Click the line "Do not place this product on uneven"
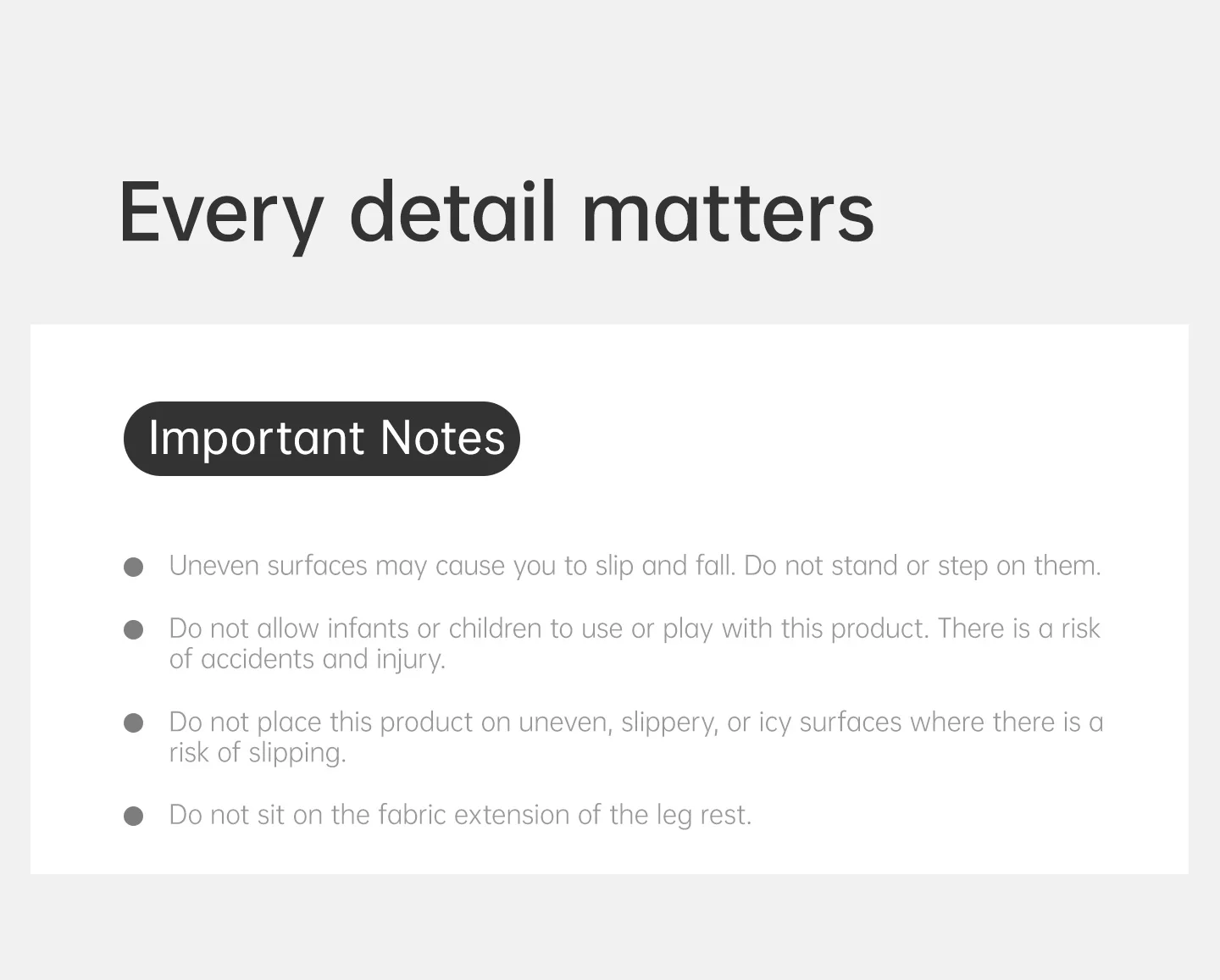 (x=391, y=722)
